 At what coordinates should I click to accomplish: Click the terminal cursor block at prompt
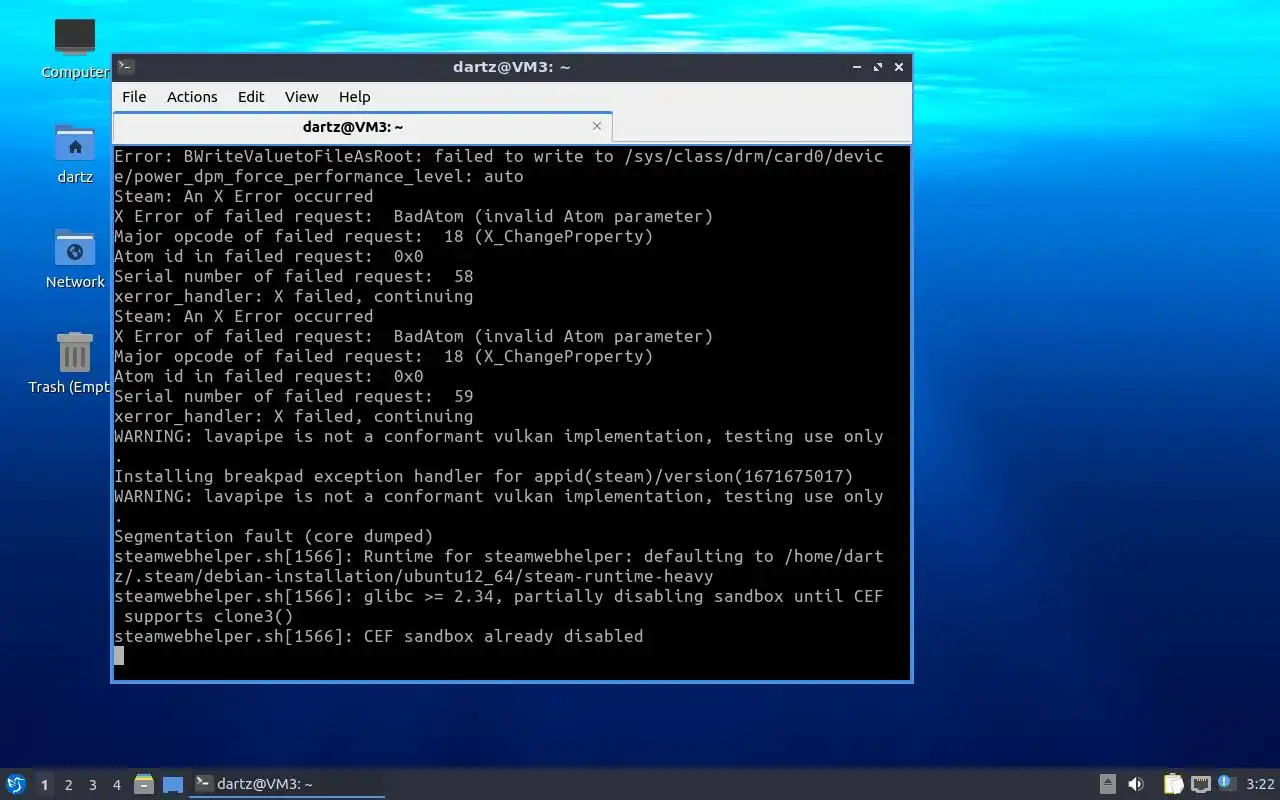tap(119, 656)
